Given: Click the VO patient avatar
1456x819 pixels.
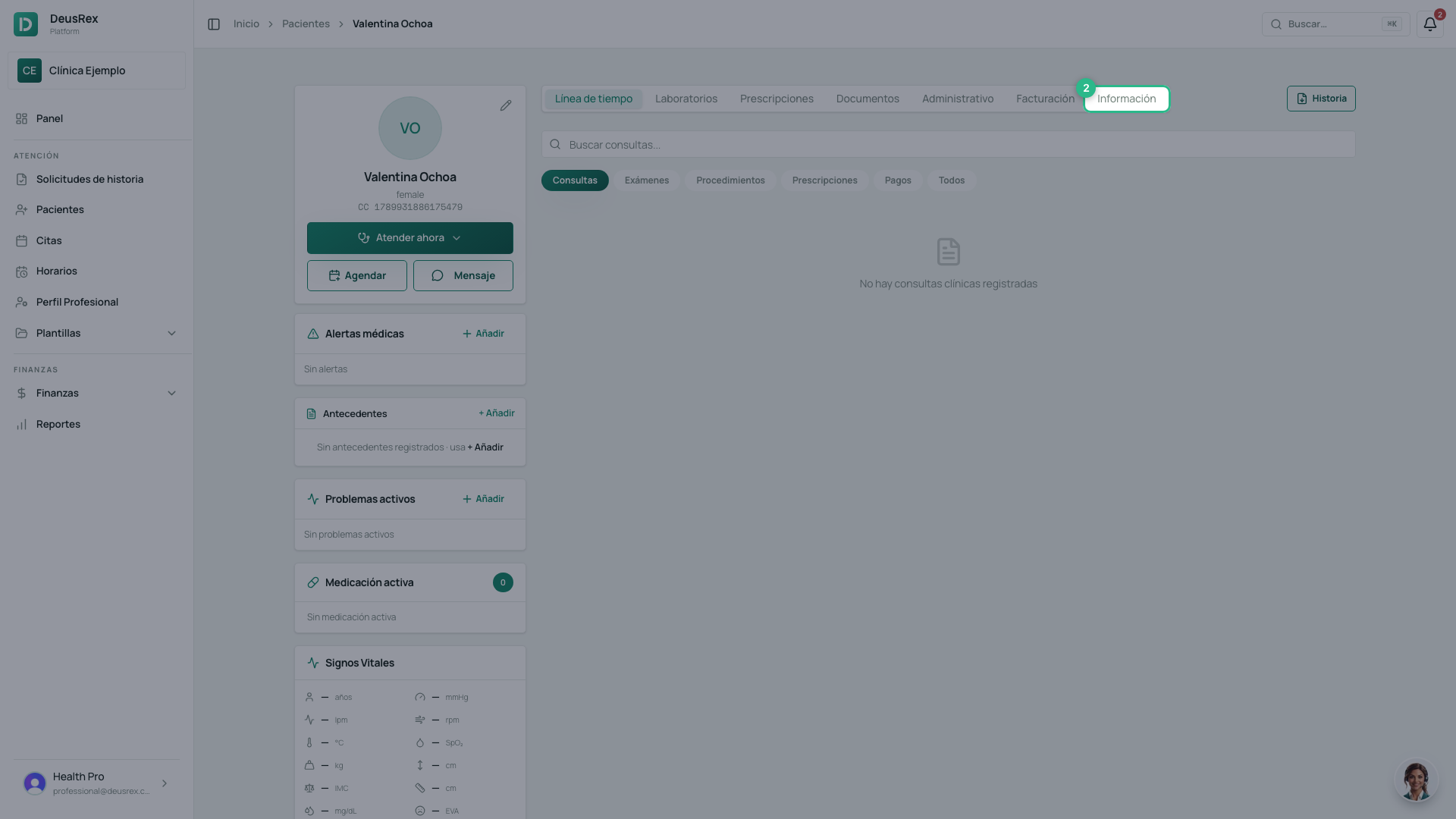Looking at the screenshot, I should (x=410, y=128).
